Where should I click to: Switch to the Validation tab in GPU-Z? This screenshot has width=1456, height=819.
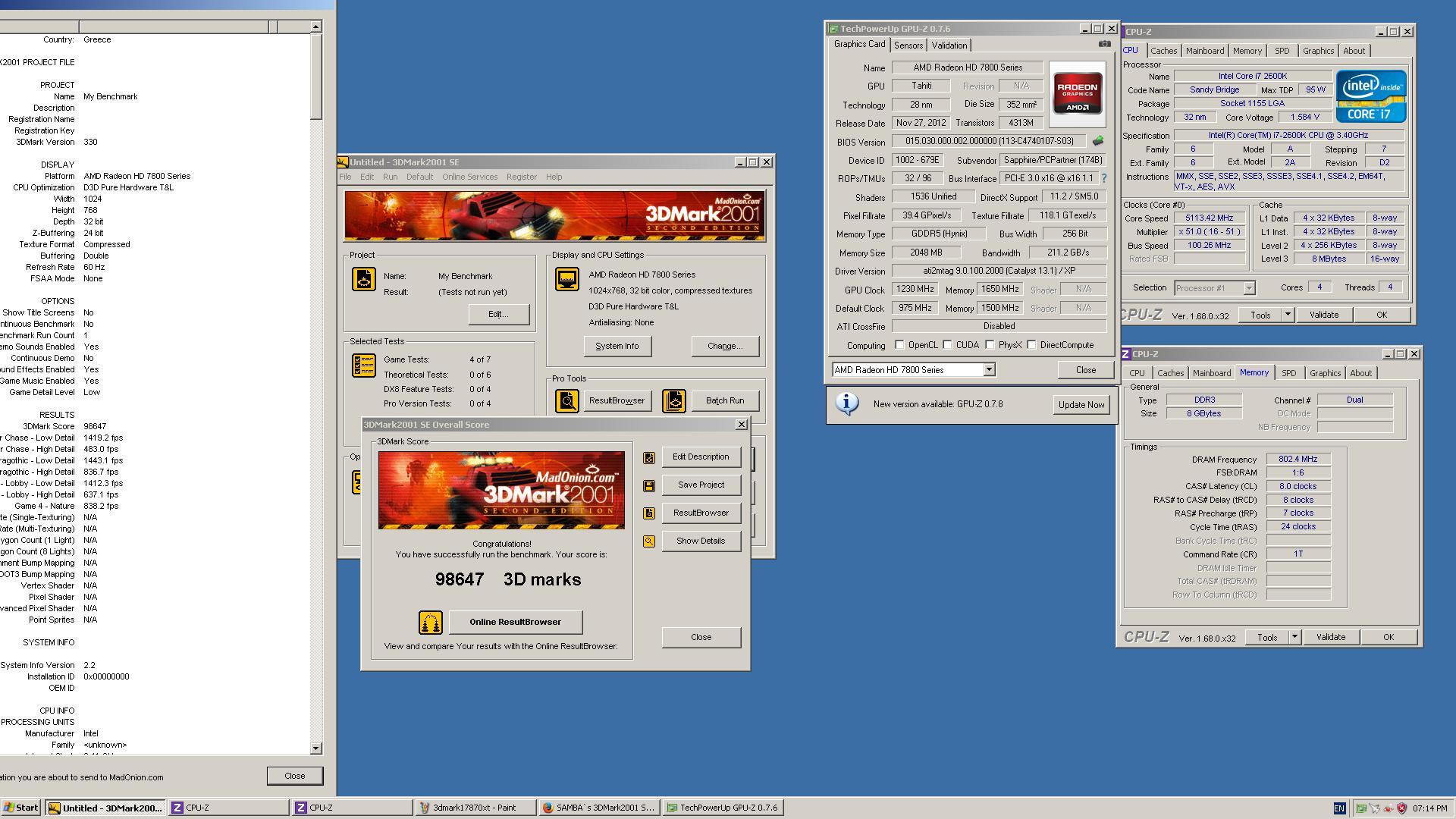pyautogui.click(x=949, y=45)
